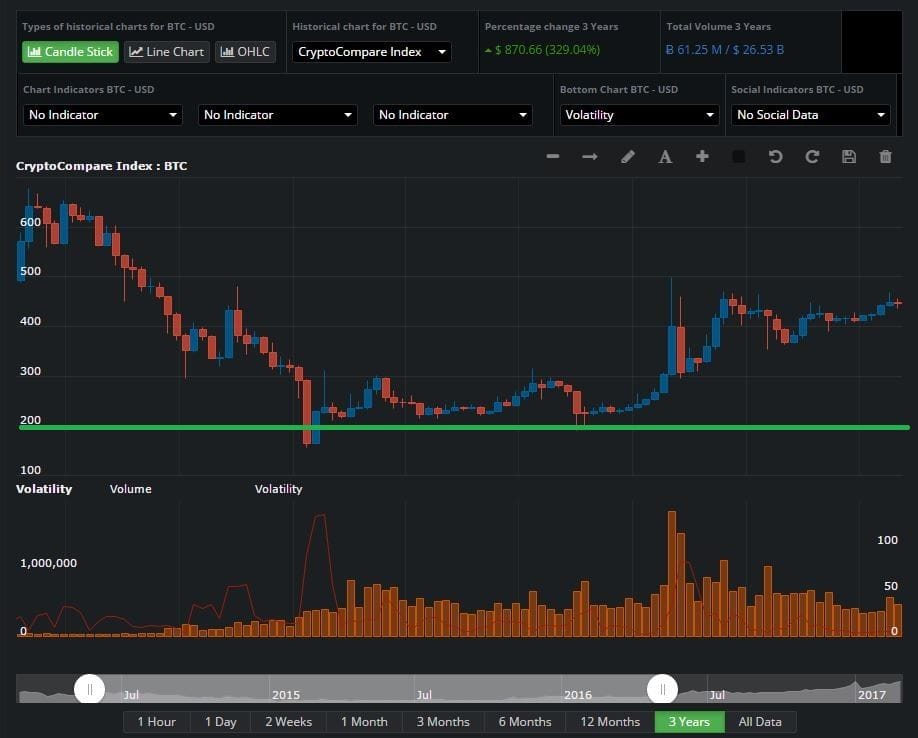Screen dimensions: 918x738
Task: Select the horizontal line drawing tool
Action: pos(552,157)
